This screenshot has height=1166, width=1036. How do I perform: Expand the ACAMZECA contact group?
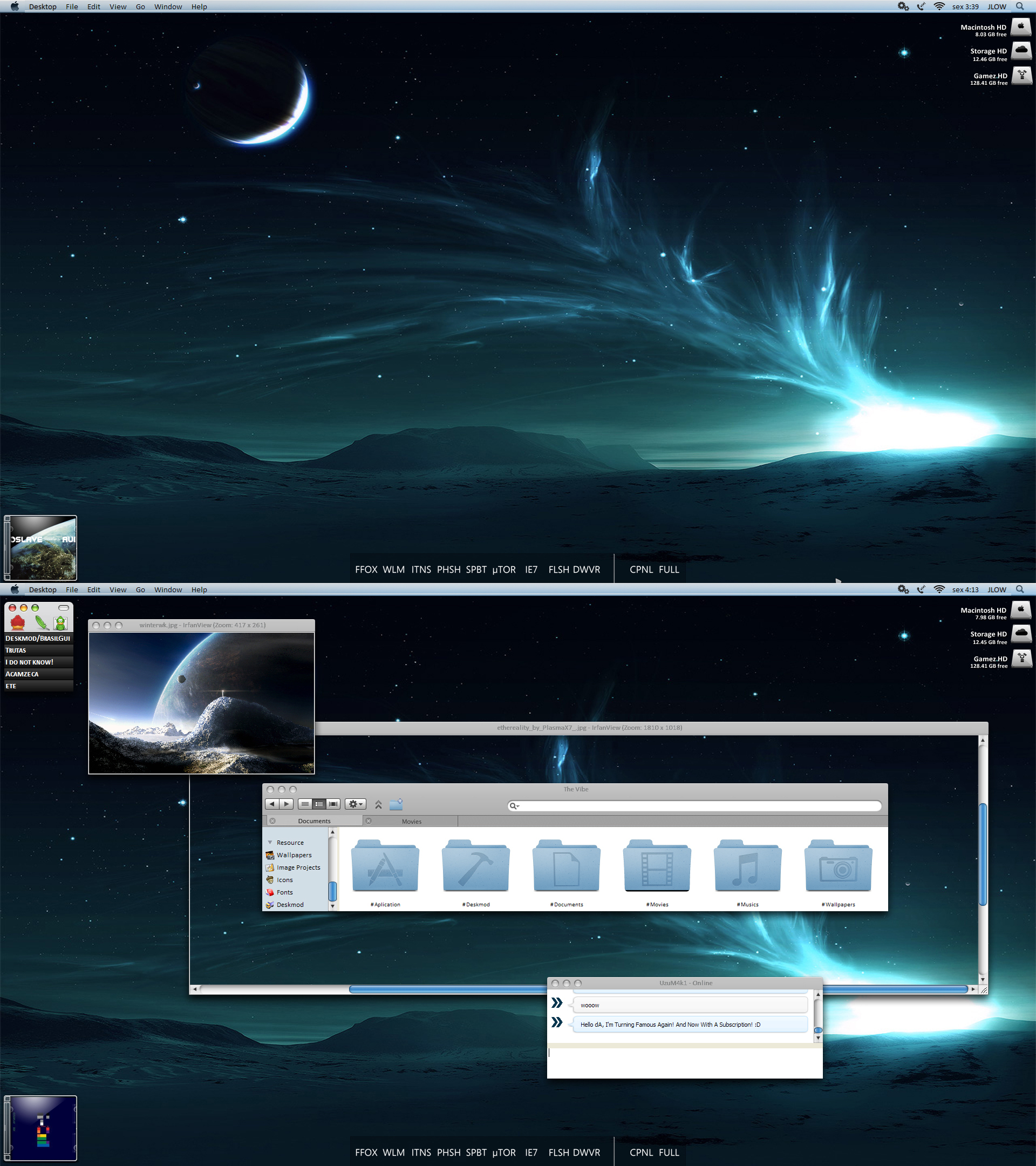pyautogui.click(x=38, y=674)
